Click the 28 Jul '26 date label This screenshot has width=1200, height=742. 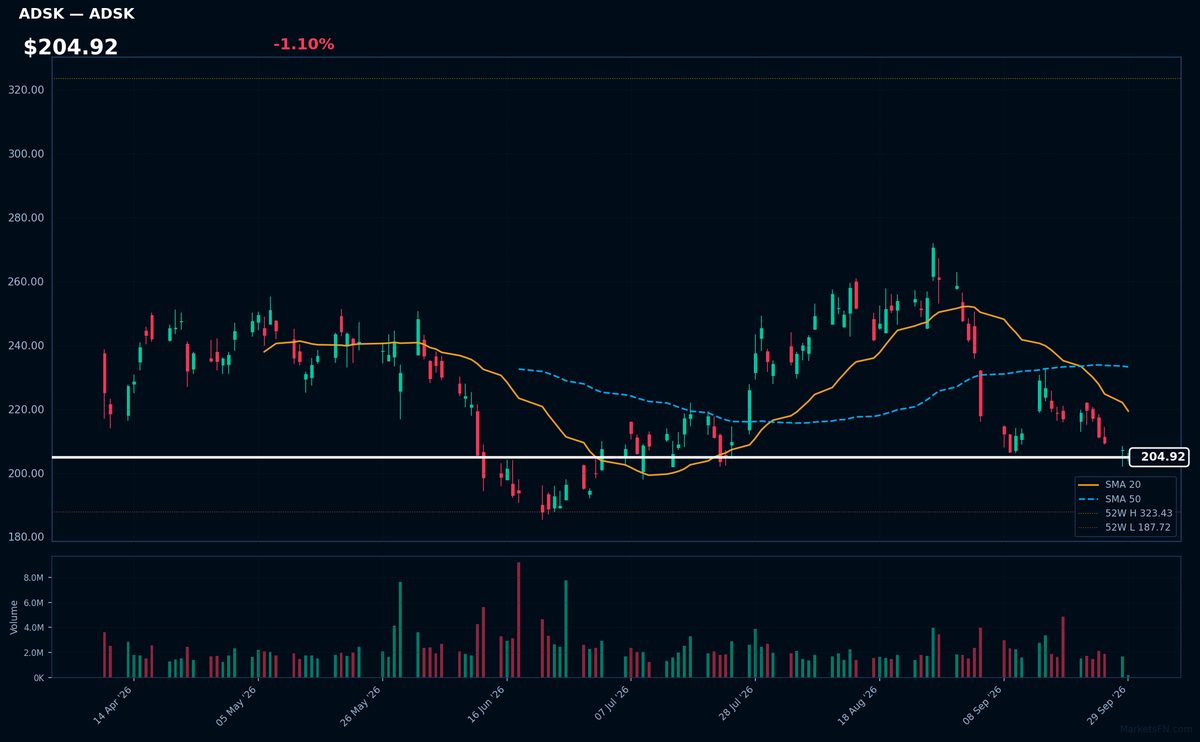(x=735, y=705)
